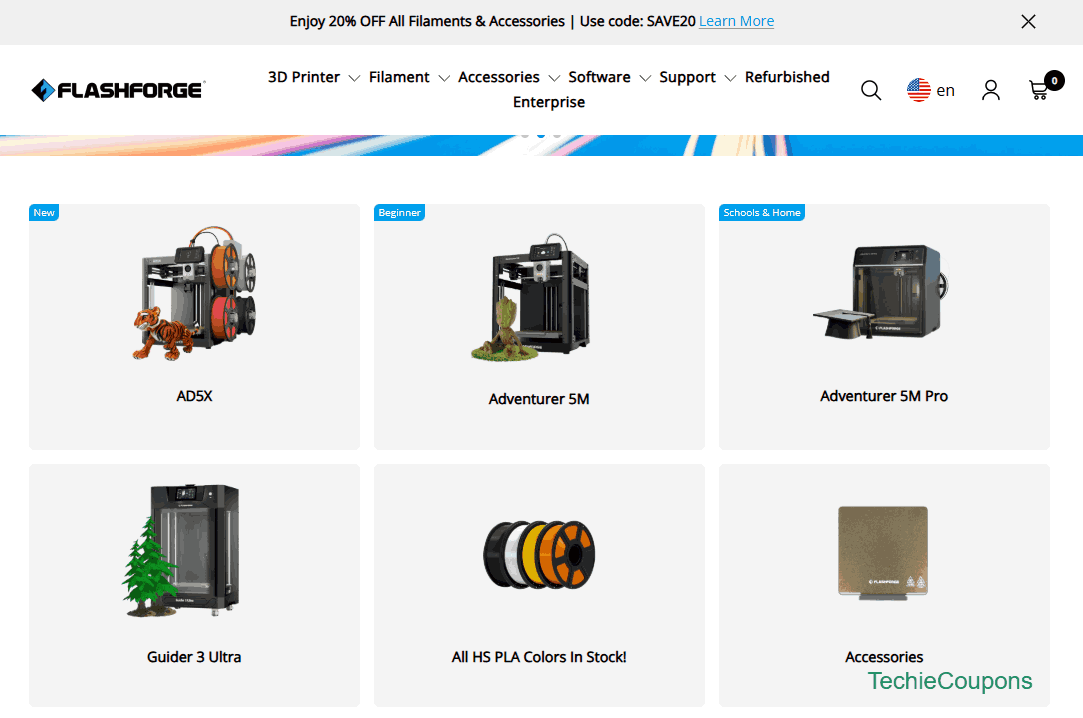Image resolution: width=1083 pixels, height=718 pixels.
Task: Click the cart item count badge
Action: point(1054,81)
